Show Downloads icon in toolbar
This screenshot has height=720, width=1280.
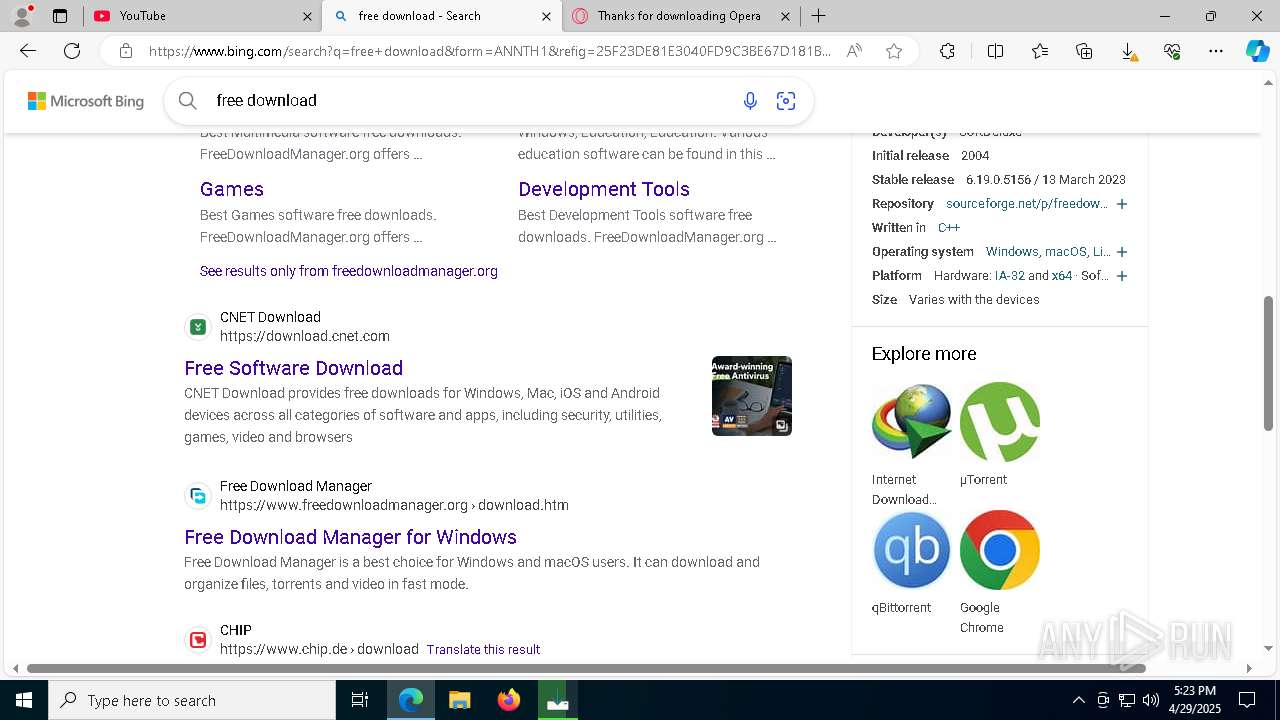pos(1128,51)
